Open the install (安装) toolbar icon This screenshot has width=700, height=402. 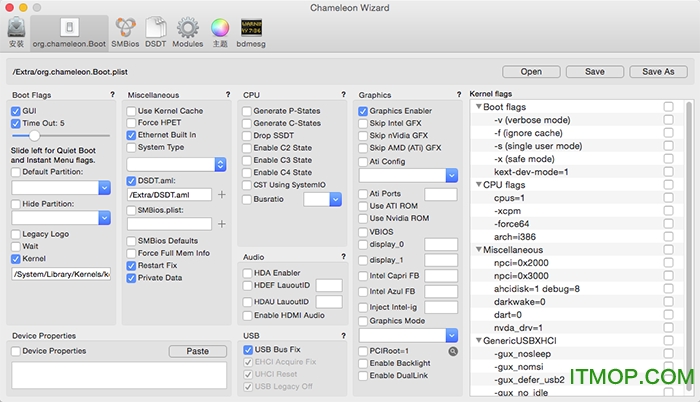coord(16,31)
